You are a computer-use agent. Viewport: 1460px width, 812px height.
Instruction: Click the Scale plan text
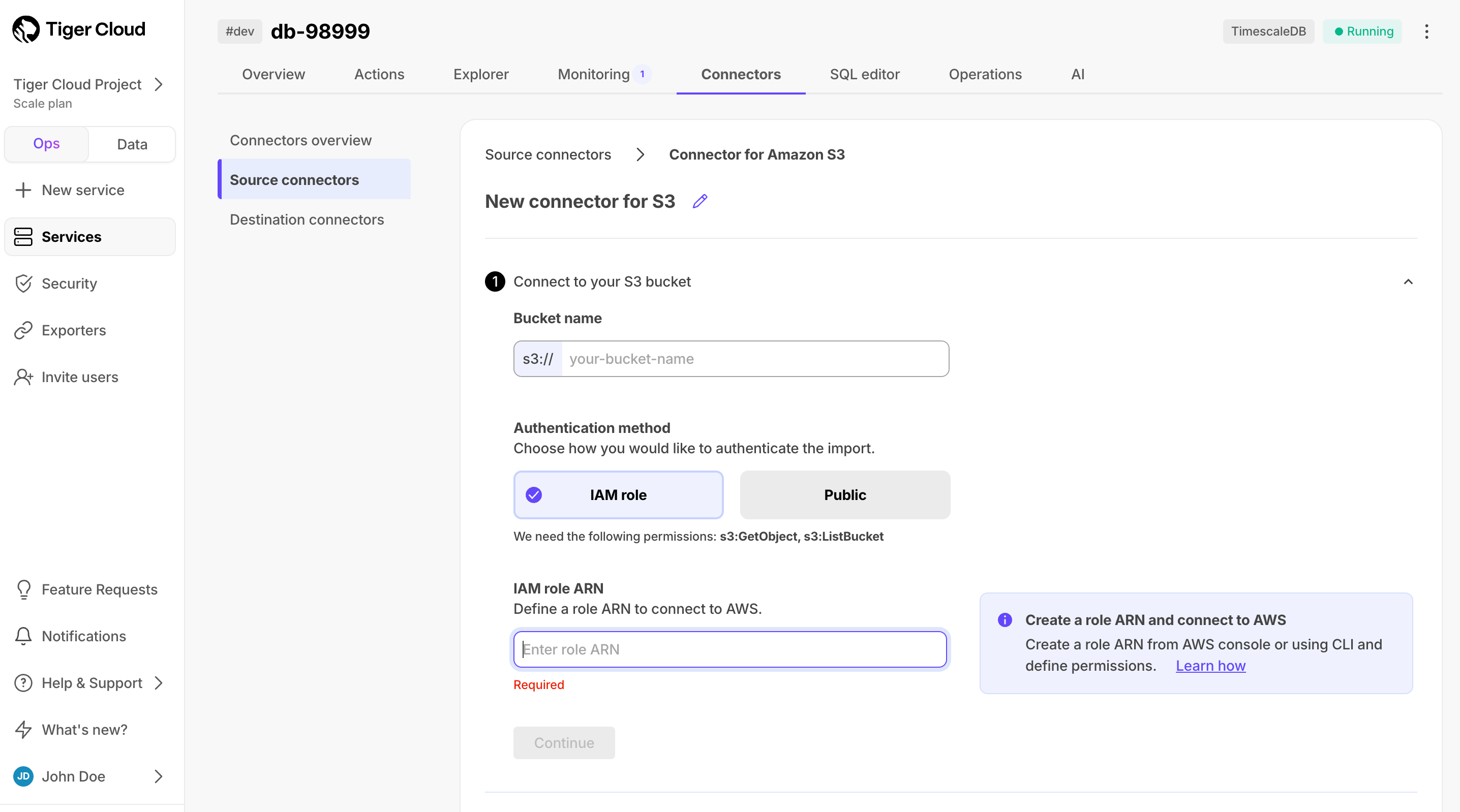point(43,104)
